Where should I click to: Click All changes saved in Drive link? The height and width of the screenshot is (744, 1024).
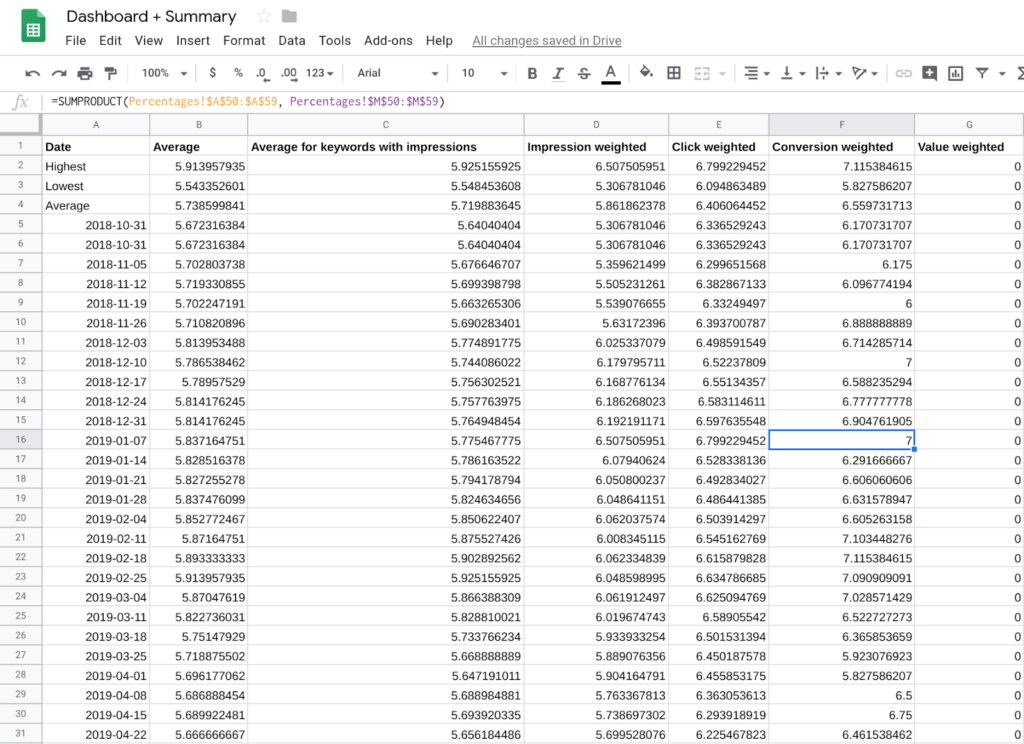click(x=547, y=40)
